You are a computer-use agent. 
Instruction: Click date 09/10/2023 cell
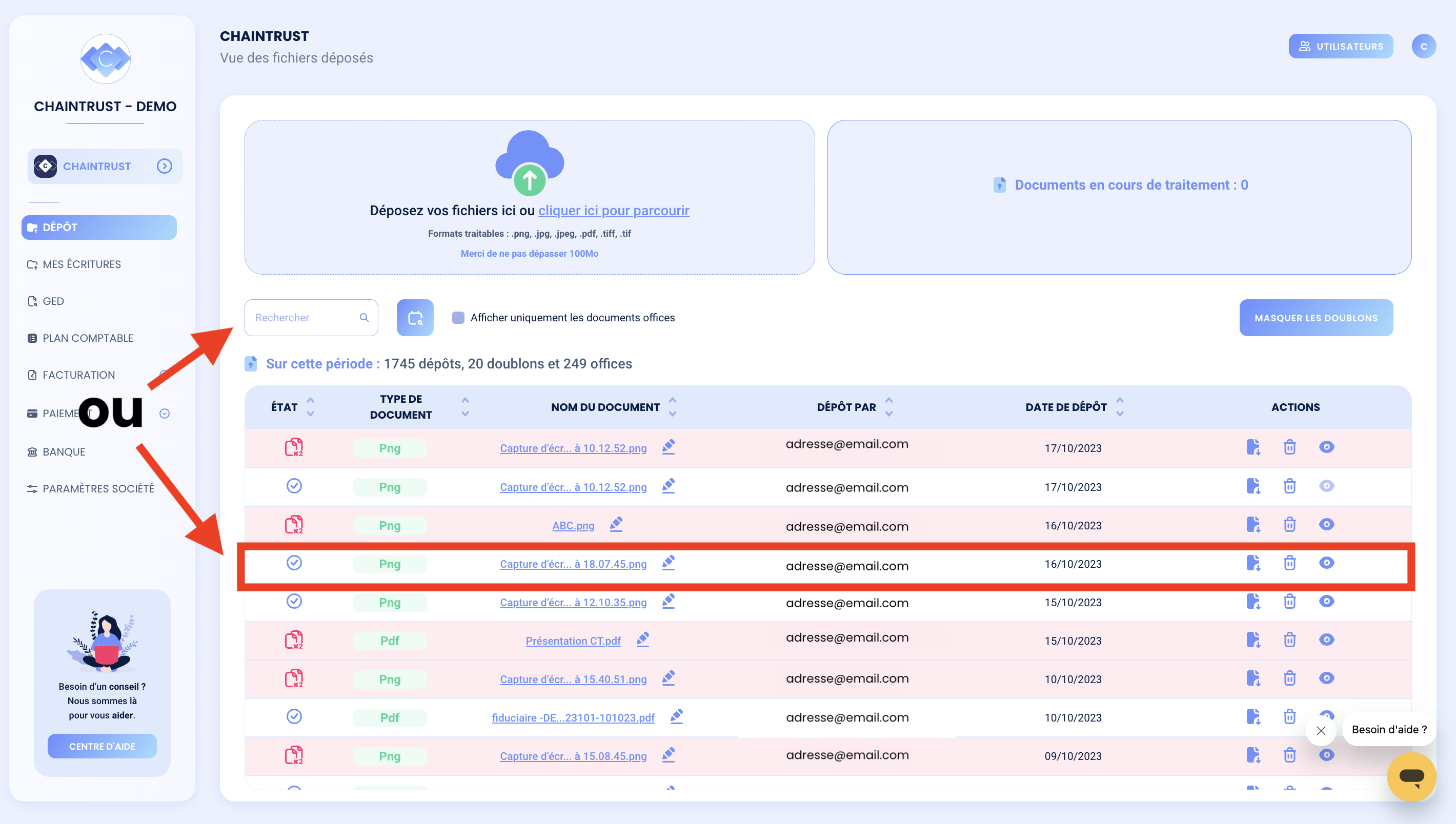(1073, 756)
